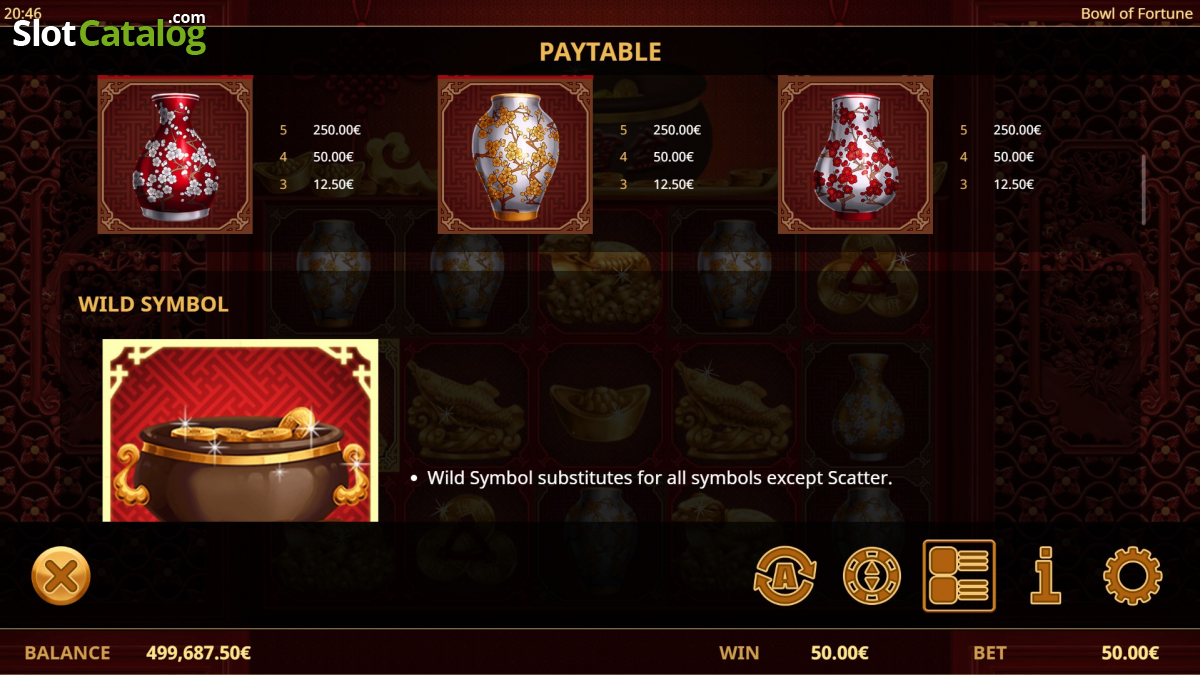Click the BET amount 50.00€
This screenshot has width=1200, height=675.
(x=1130, y=653)
